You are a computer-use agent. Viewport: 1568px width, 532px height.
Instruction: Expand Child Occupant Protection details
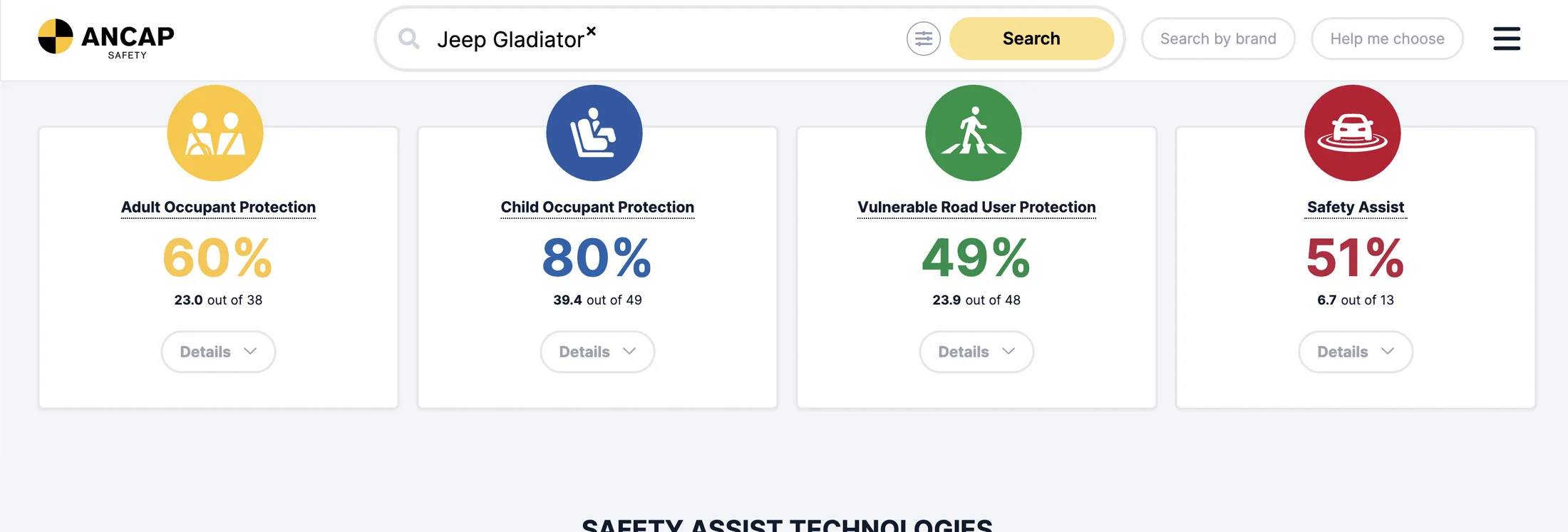597,352
